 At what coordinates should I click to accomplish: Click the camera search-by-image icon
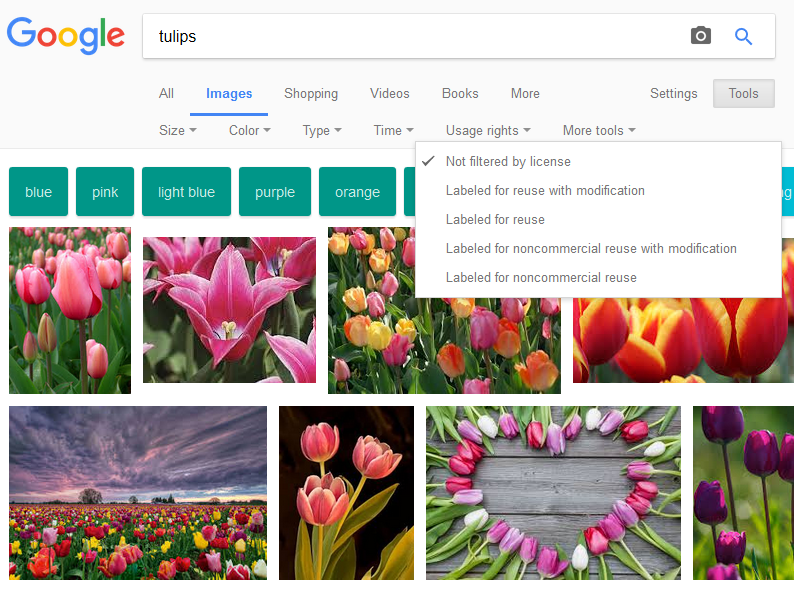pyautogui.click(x=701, y=36)
